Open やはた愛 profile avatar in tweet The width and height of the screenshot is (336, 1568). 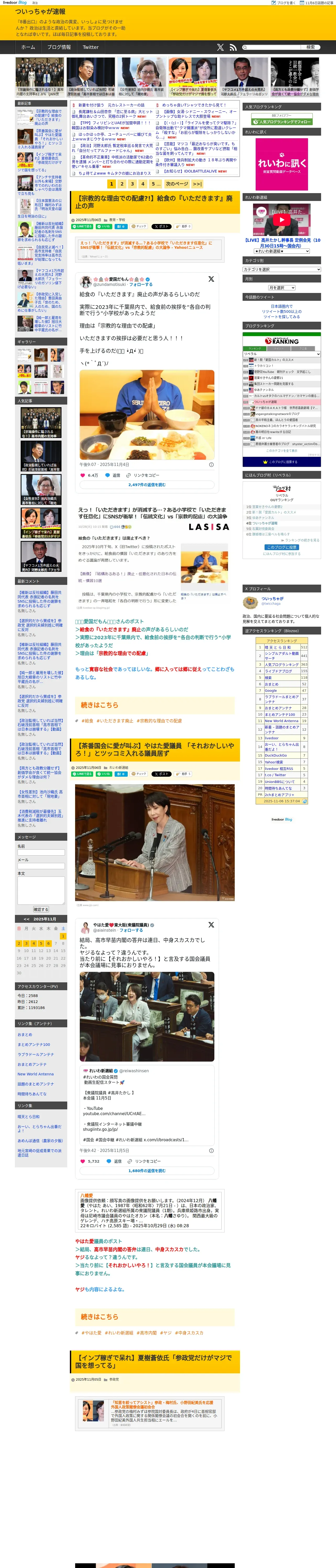click(85, 928)
